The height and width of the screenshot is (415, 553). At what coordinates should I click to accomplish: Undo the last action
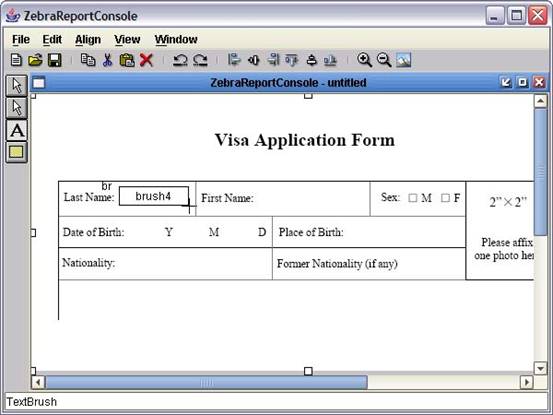coord(180,60)
